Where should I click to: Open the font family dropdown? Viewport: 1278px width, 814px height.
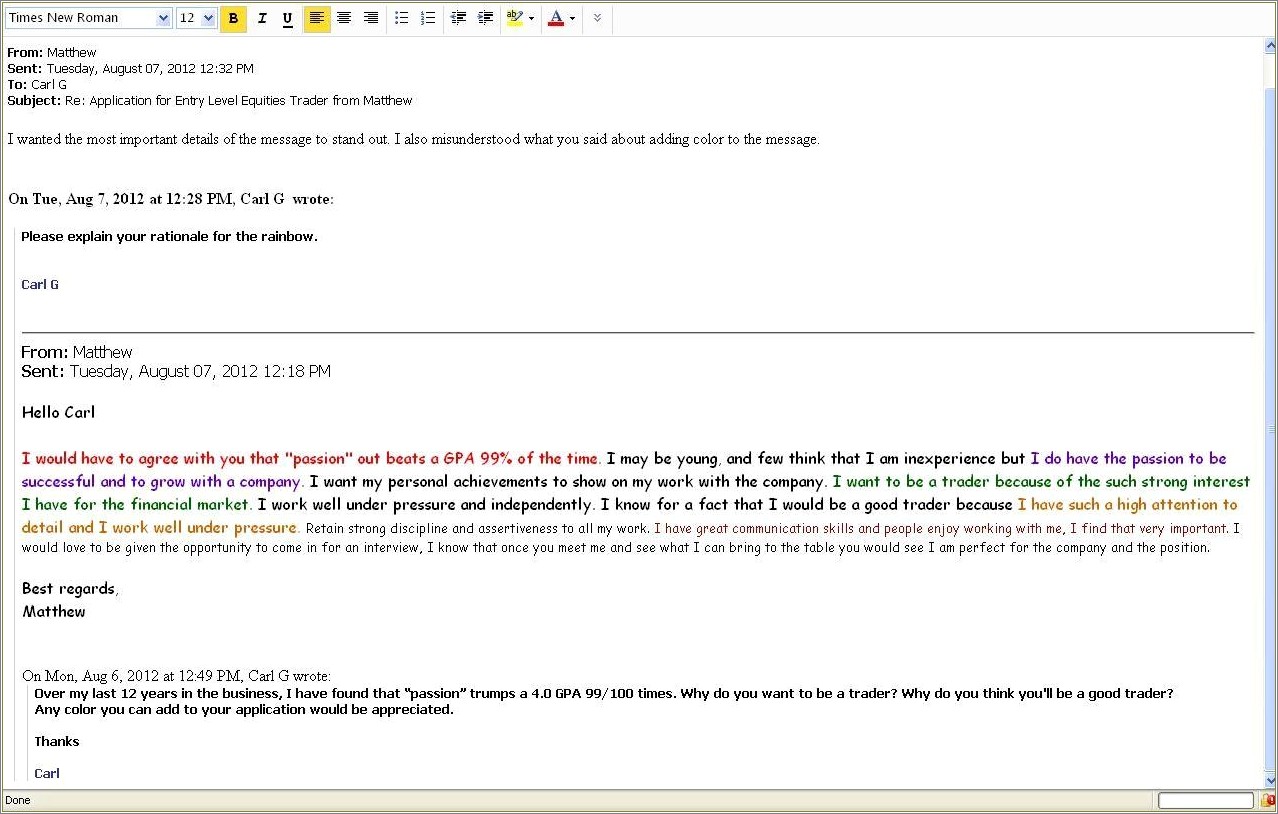(x=163, y=17)
